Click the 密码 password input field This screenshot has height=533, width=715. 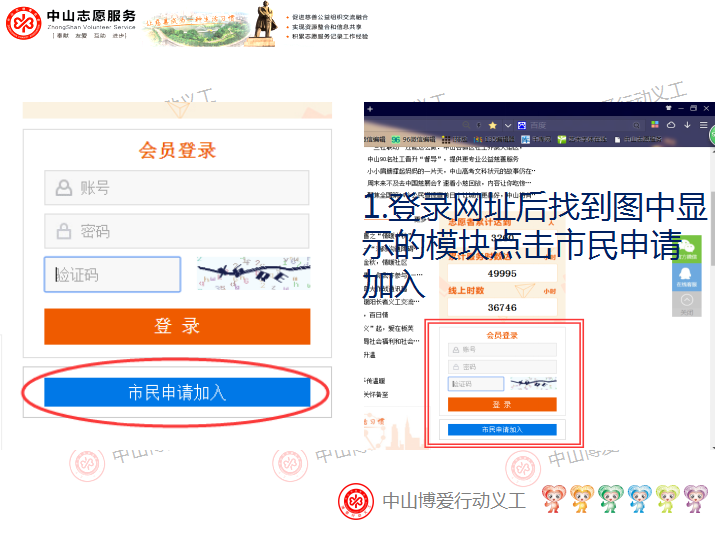coord(177,231)
